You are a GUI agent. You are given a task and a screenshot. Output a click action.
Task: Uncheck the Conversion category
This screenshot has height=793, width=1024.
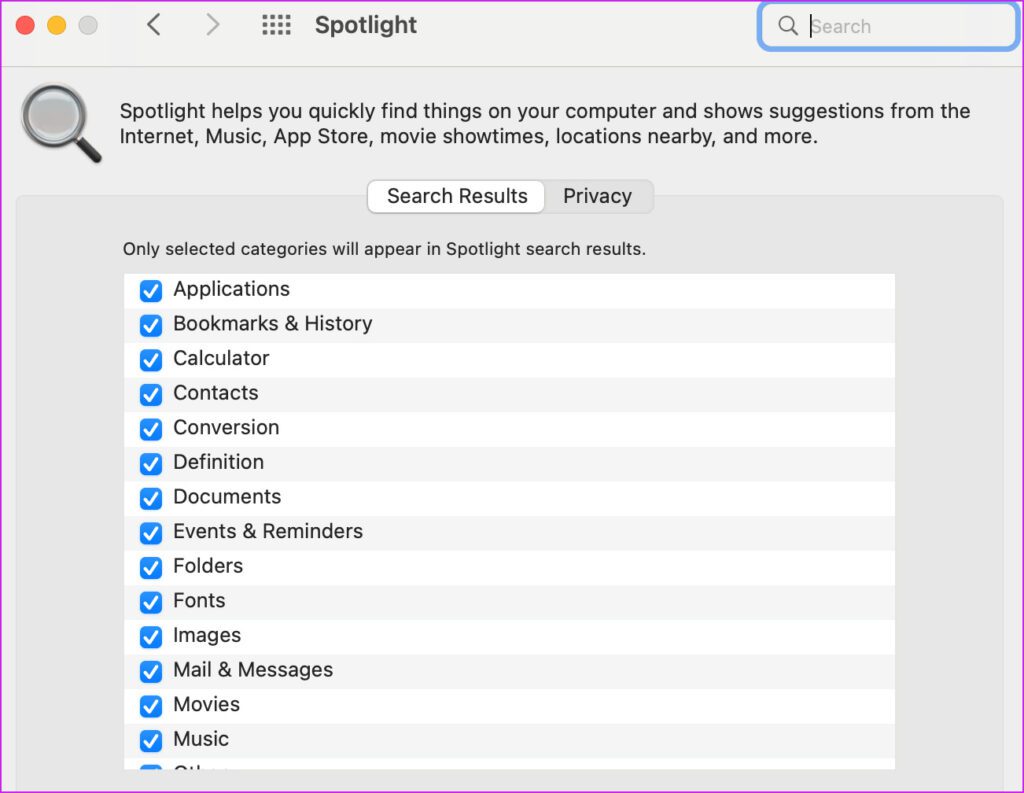tap(151, 429)
